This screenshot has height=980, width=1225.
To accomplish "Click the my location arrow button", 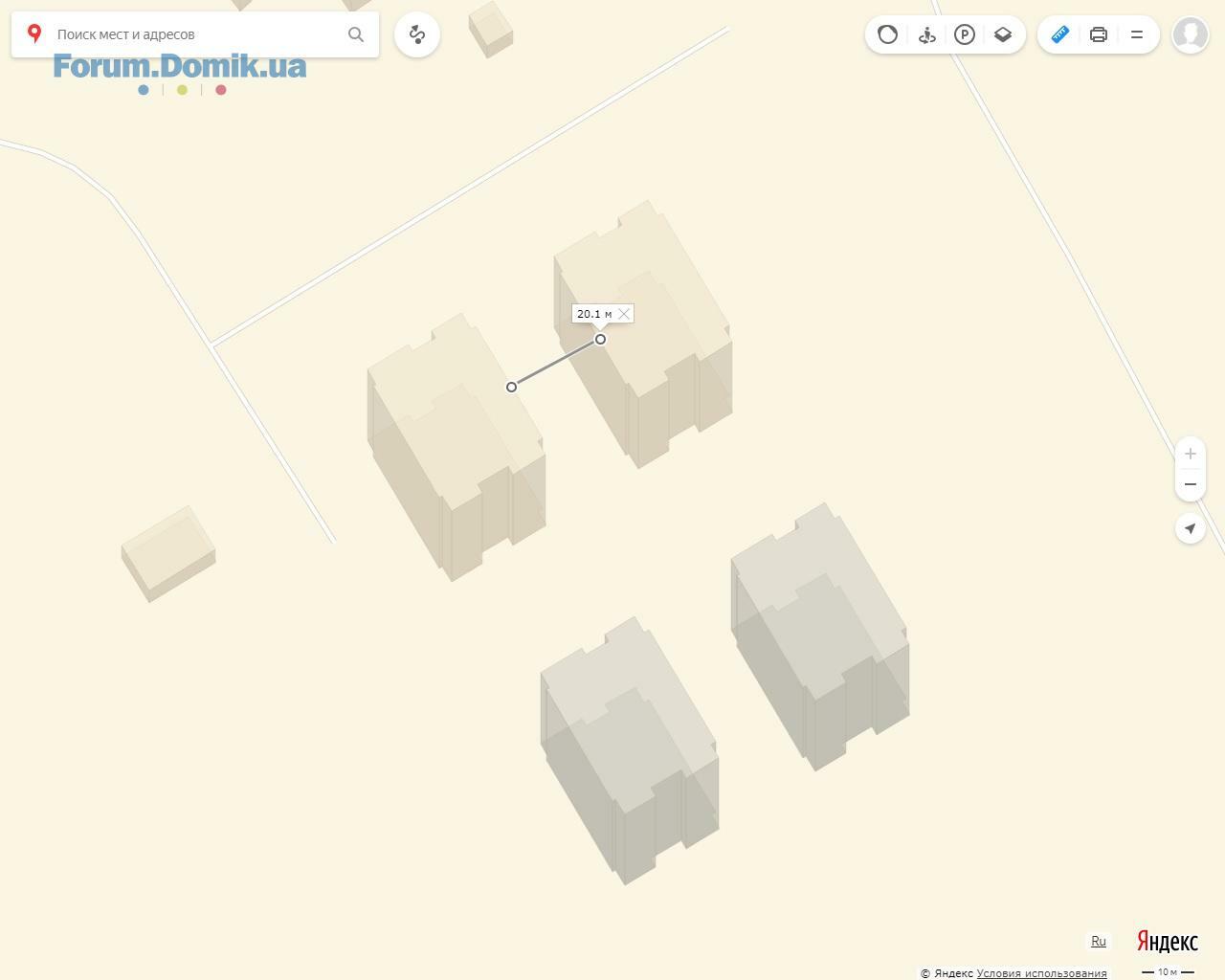I will click(1191, 528).
